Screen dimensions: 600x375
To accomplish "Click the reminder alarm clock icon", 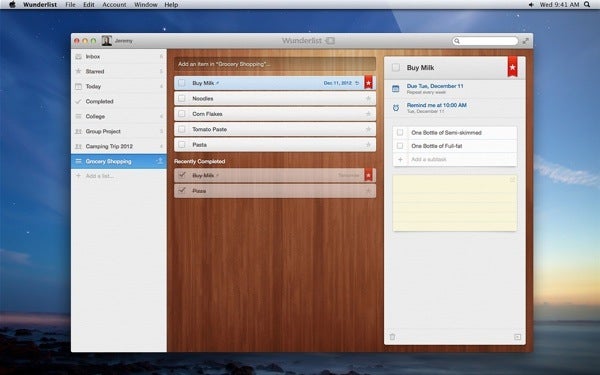I will tap(396, 108).
